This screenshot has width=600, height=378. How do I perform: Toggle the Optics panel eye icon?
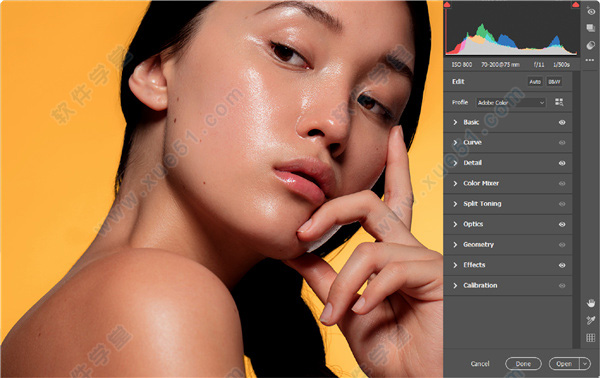[x=562, y=224]
